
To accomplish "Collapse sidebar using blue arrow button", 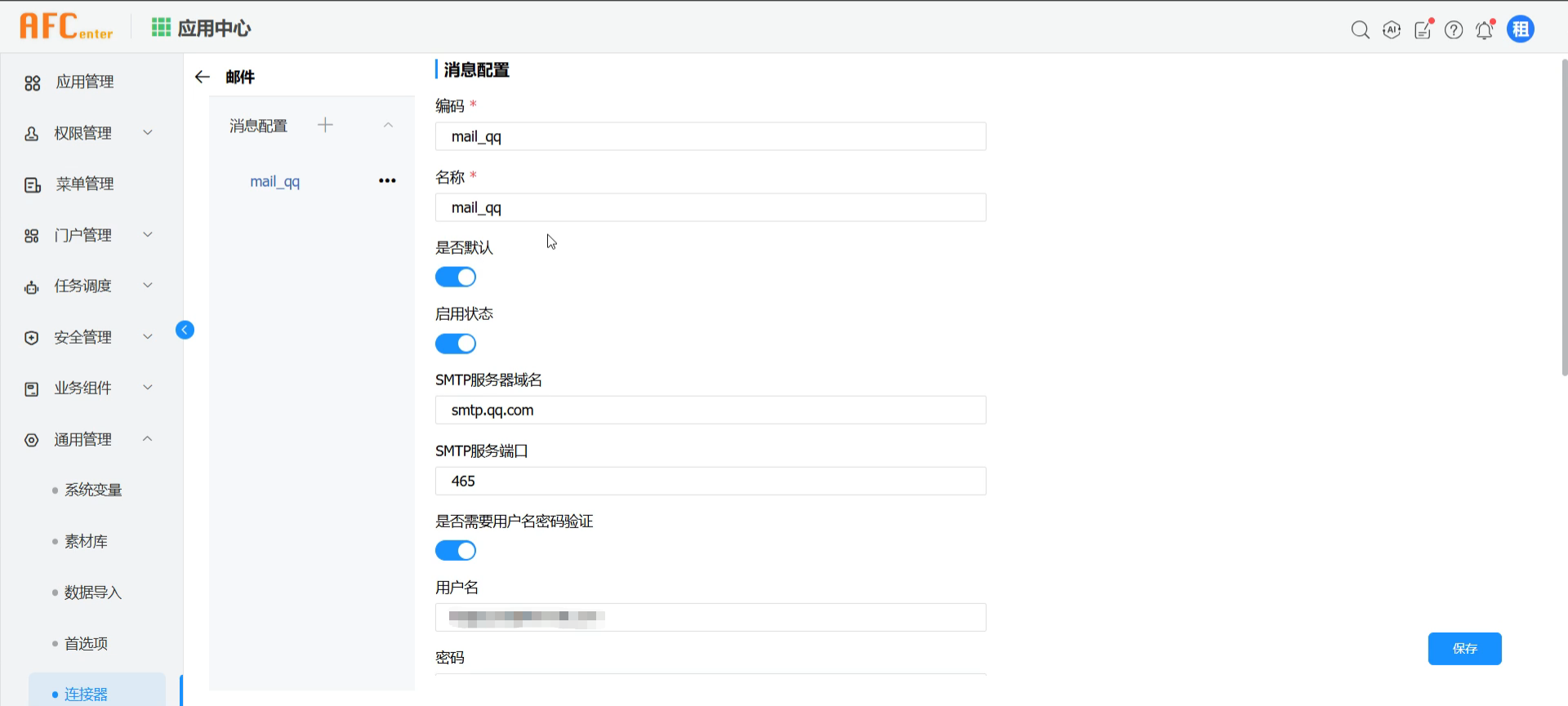I will 185,330.
